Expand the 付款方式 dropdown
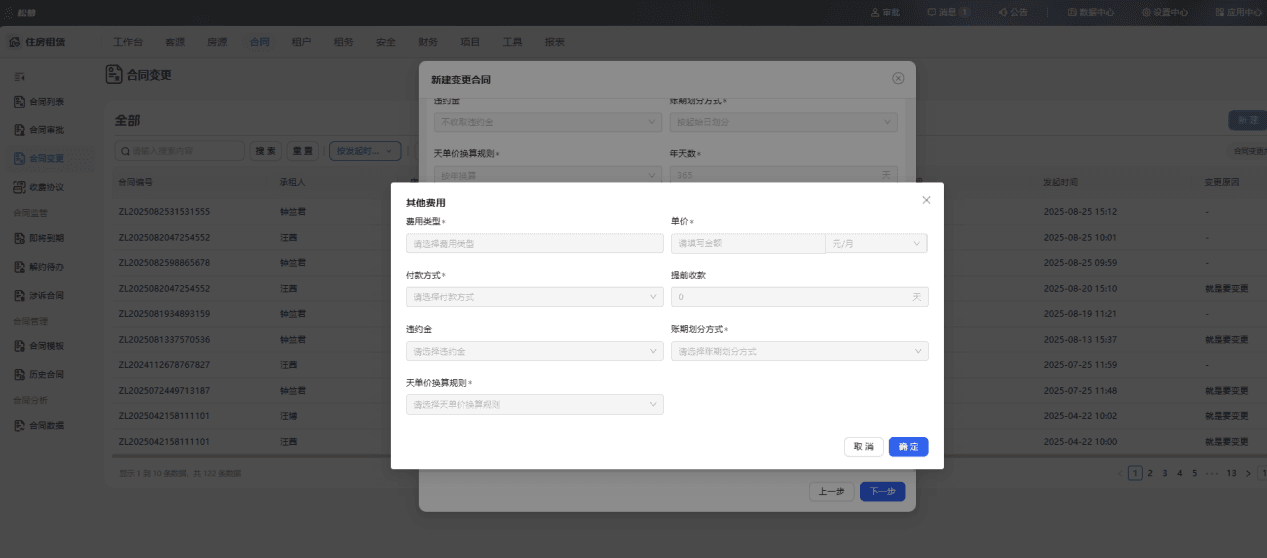This screenshot has height=558, width=1267. coord(535,297)
